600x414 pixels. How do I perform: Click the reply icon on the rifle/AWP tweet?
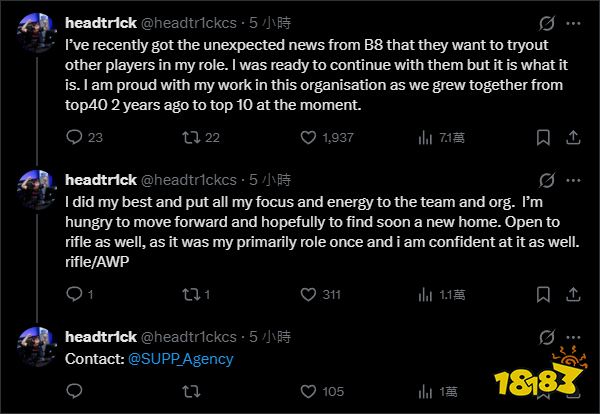click(72, 294)
